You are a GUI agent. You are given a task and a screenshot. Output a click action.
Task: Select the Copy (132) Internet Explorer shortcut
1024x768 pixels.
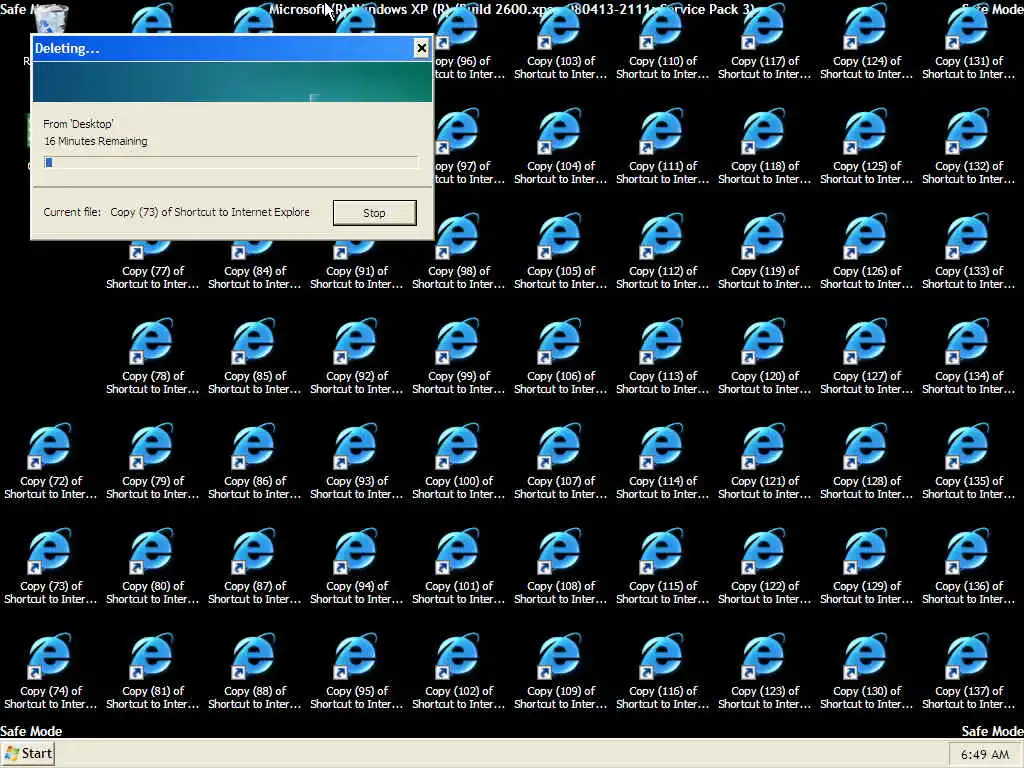968,147
